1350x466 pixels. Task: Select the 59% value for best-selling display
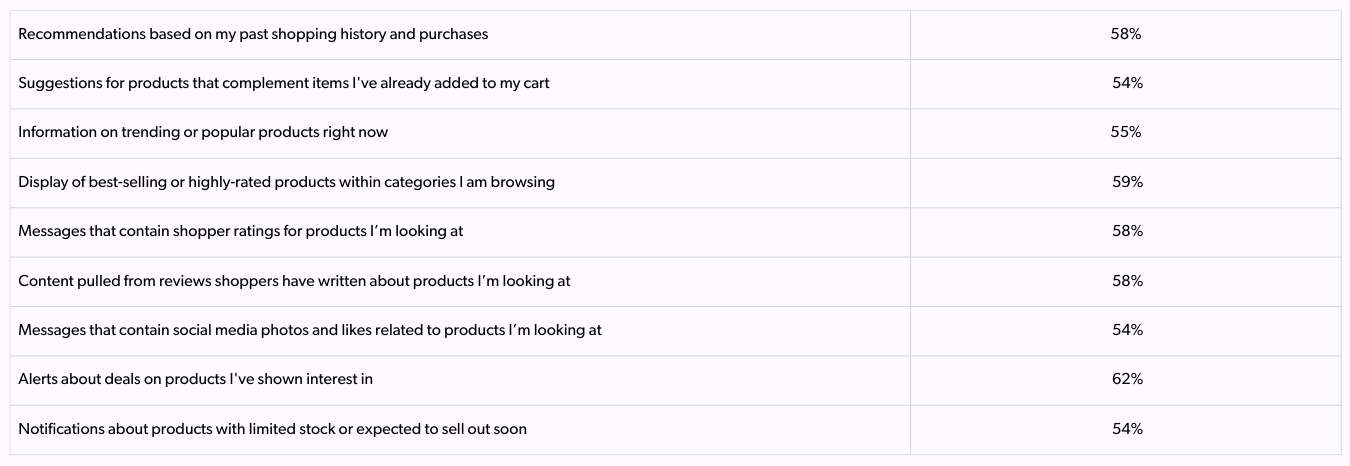click(1126, 182)
